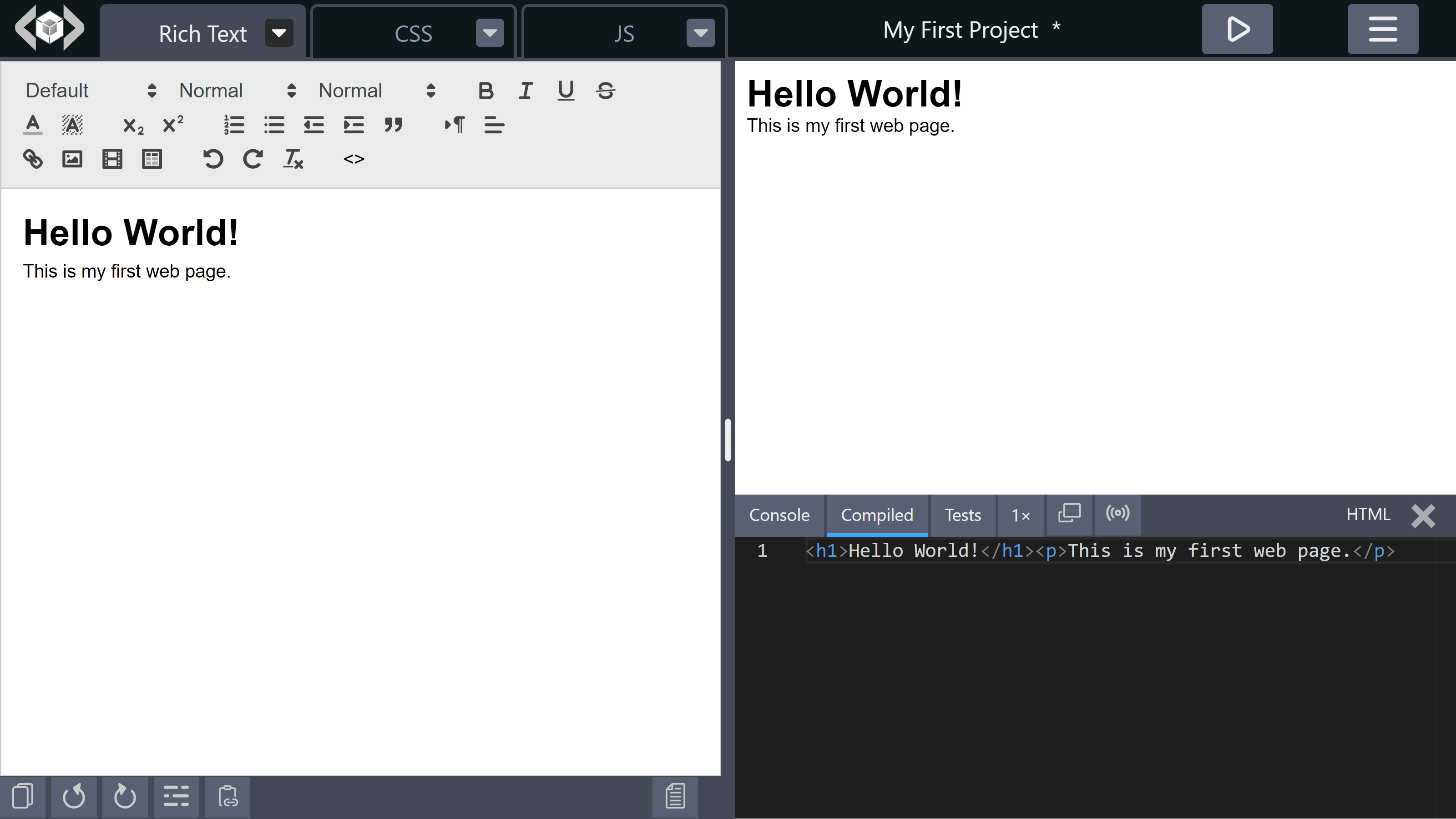Increase the indent level
Viewport: 1456px width, 819px height.
click(354, 125)
